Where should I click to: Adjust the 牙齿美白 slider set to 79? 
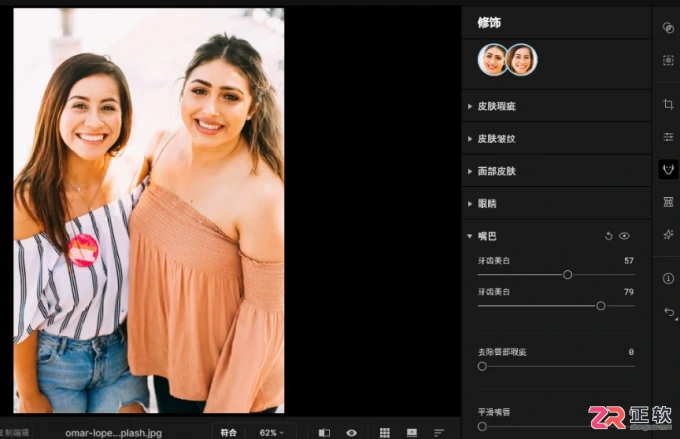pos(601,306)
